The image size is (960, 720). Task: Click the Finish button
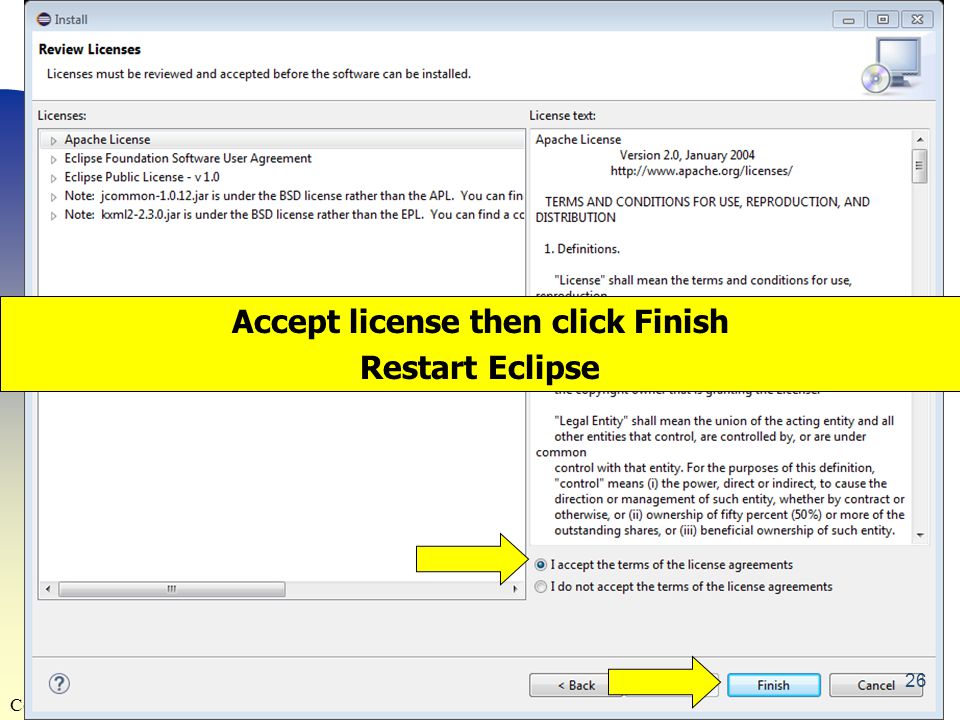coord(774,685)
